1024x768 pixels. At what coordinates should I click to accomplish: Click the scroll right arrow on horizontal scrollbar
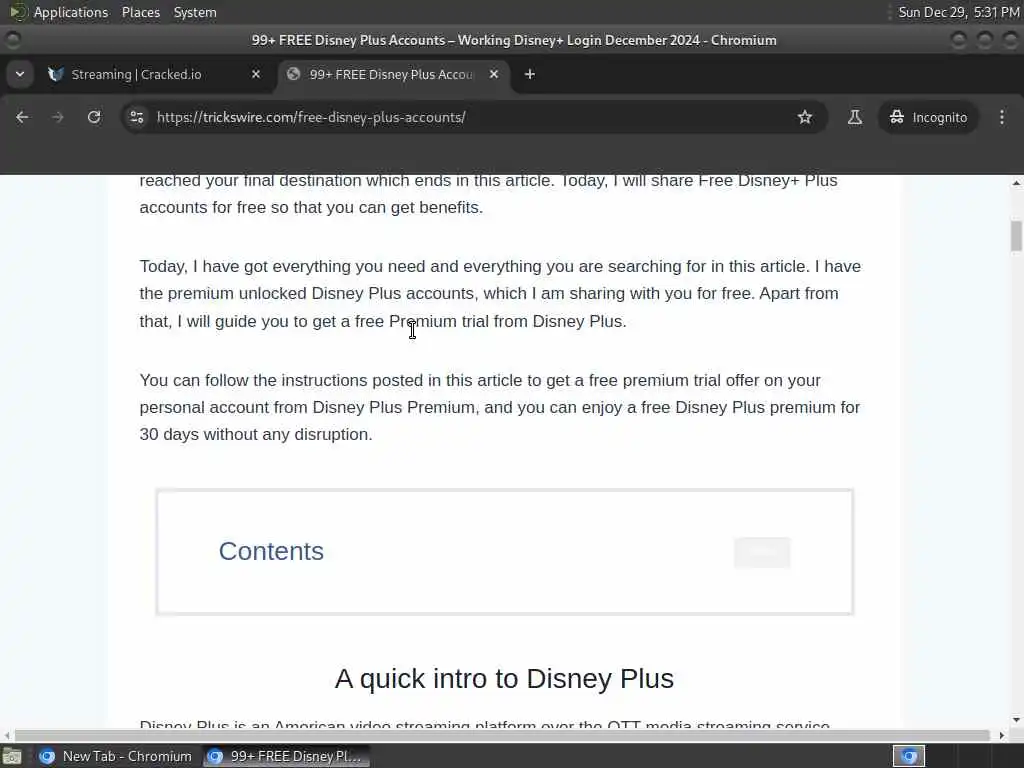(1002, 735)
